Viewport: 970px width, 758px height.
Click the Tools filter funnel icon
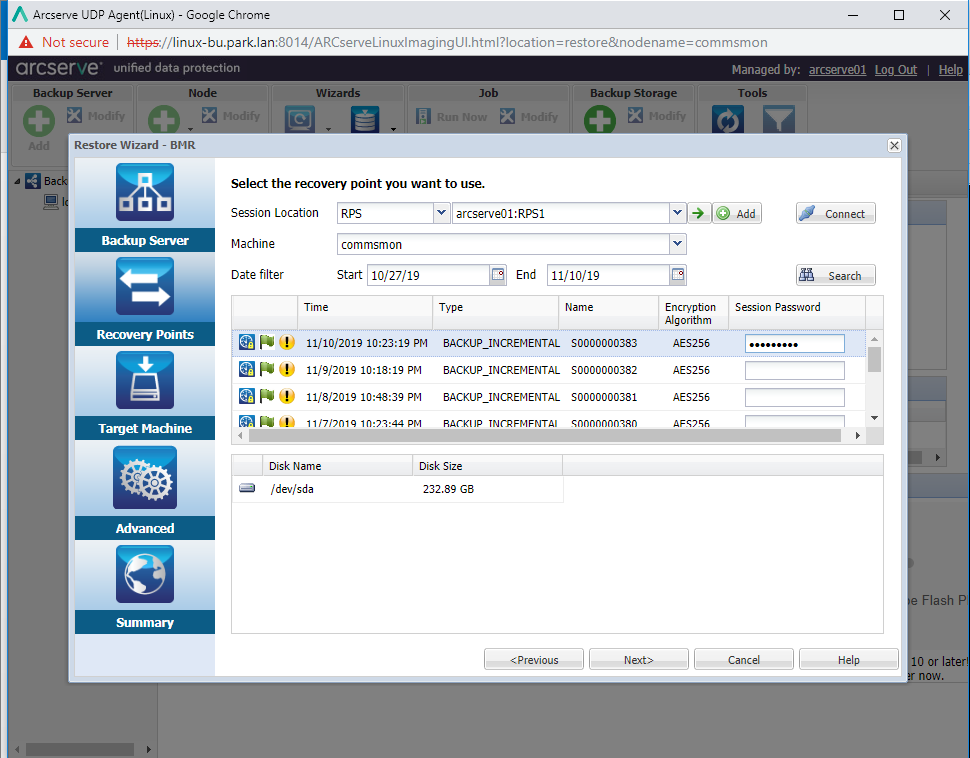coord(779,119)
